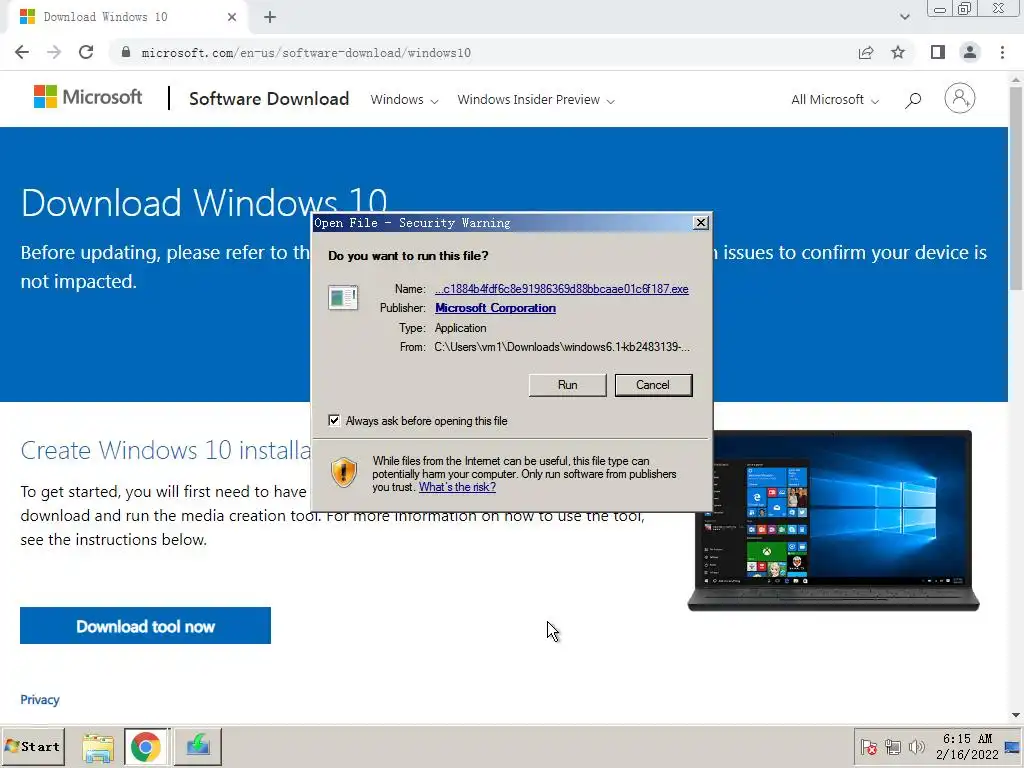Image resolution: width=1024 pixels, height=768 pixels.
Task: Click the Microsoft site search magnifier
Action: coord(913,99)
